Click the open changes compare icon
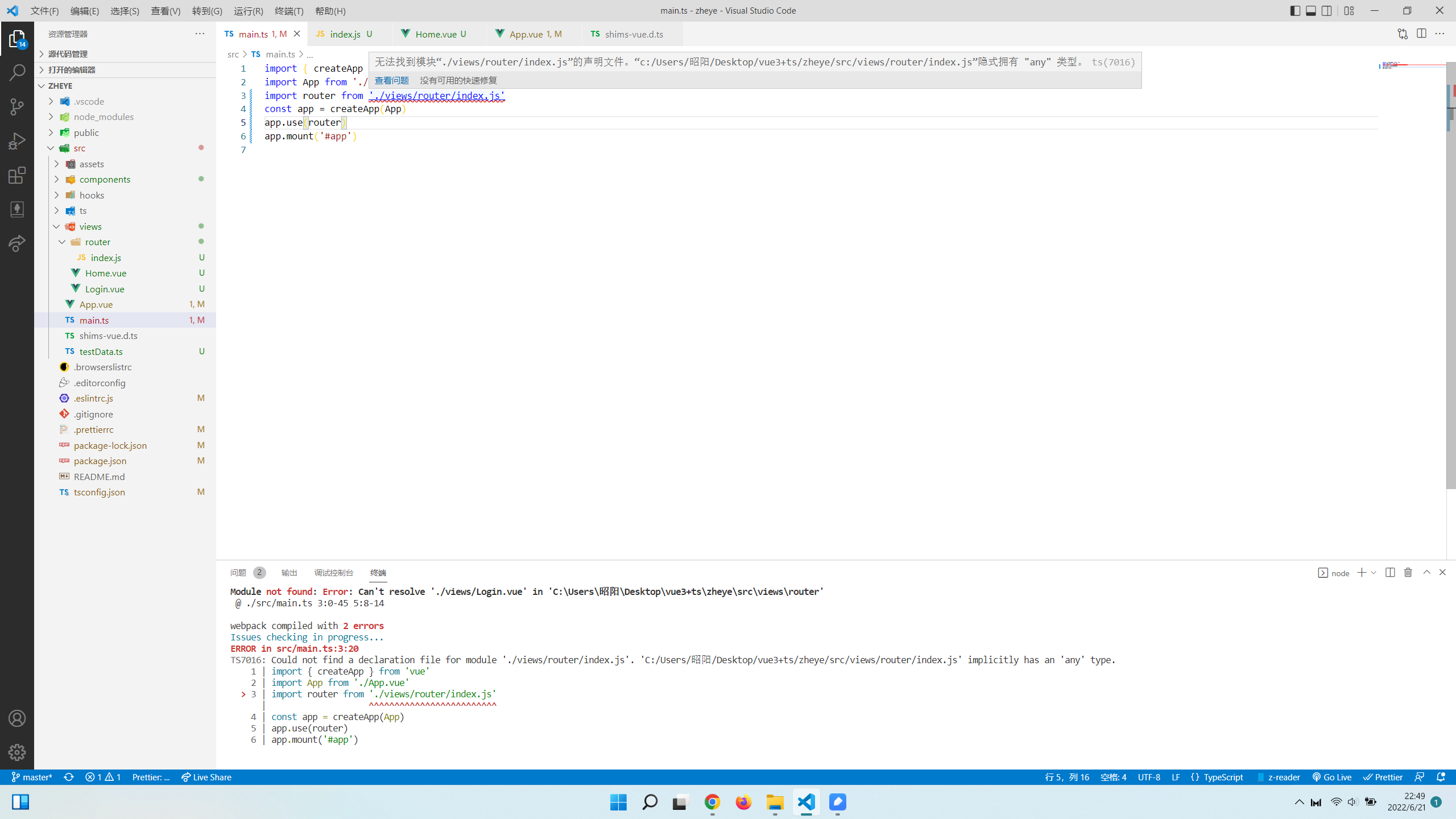The height and width of the screenshot is (819, 1456). click(1403, 34)
